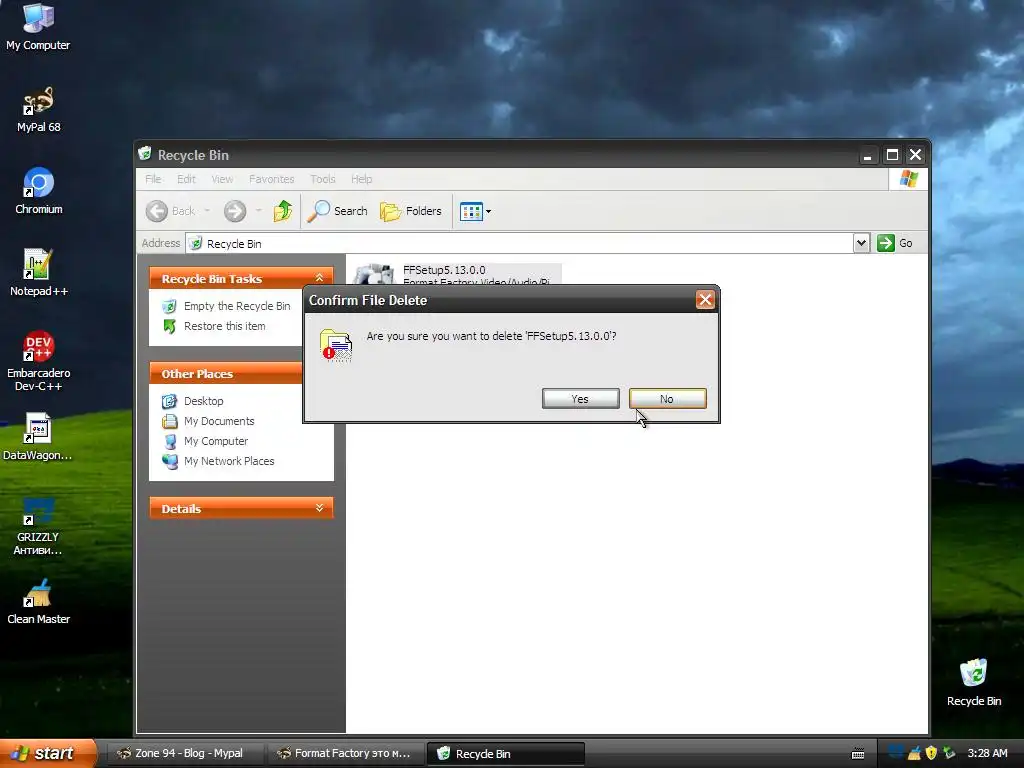Open My Computer desktop icon

point(38,27)
